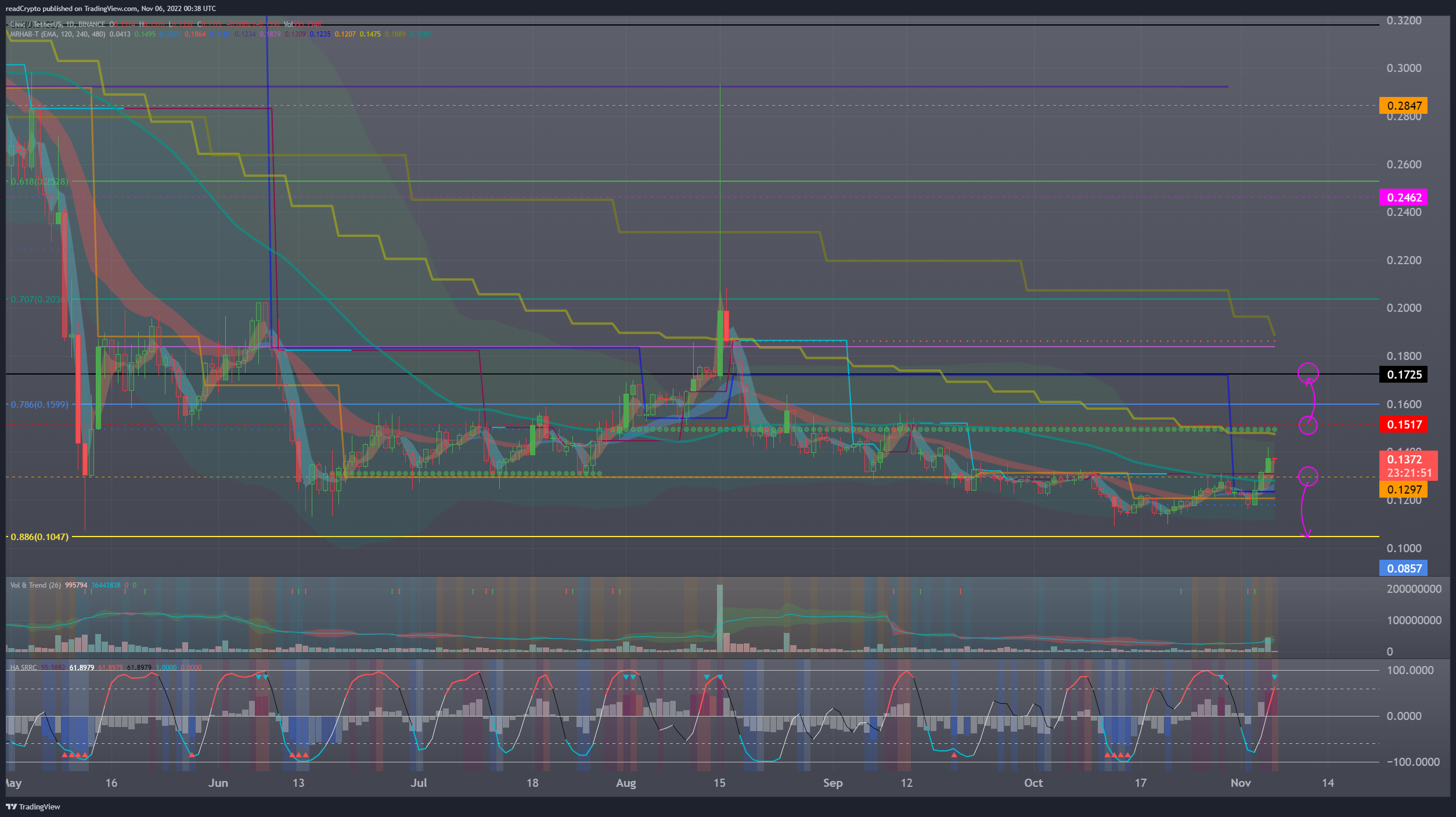Click the green 0.1495 value in MRHAB-T legend
The image size is (1456, 817).
[145, 34]
